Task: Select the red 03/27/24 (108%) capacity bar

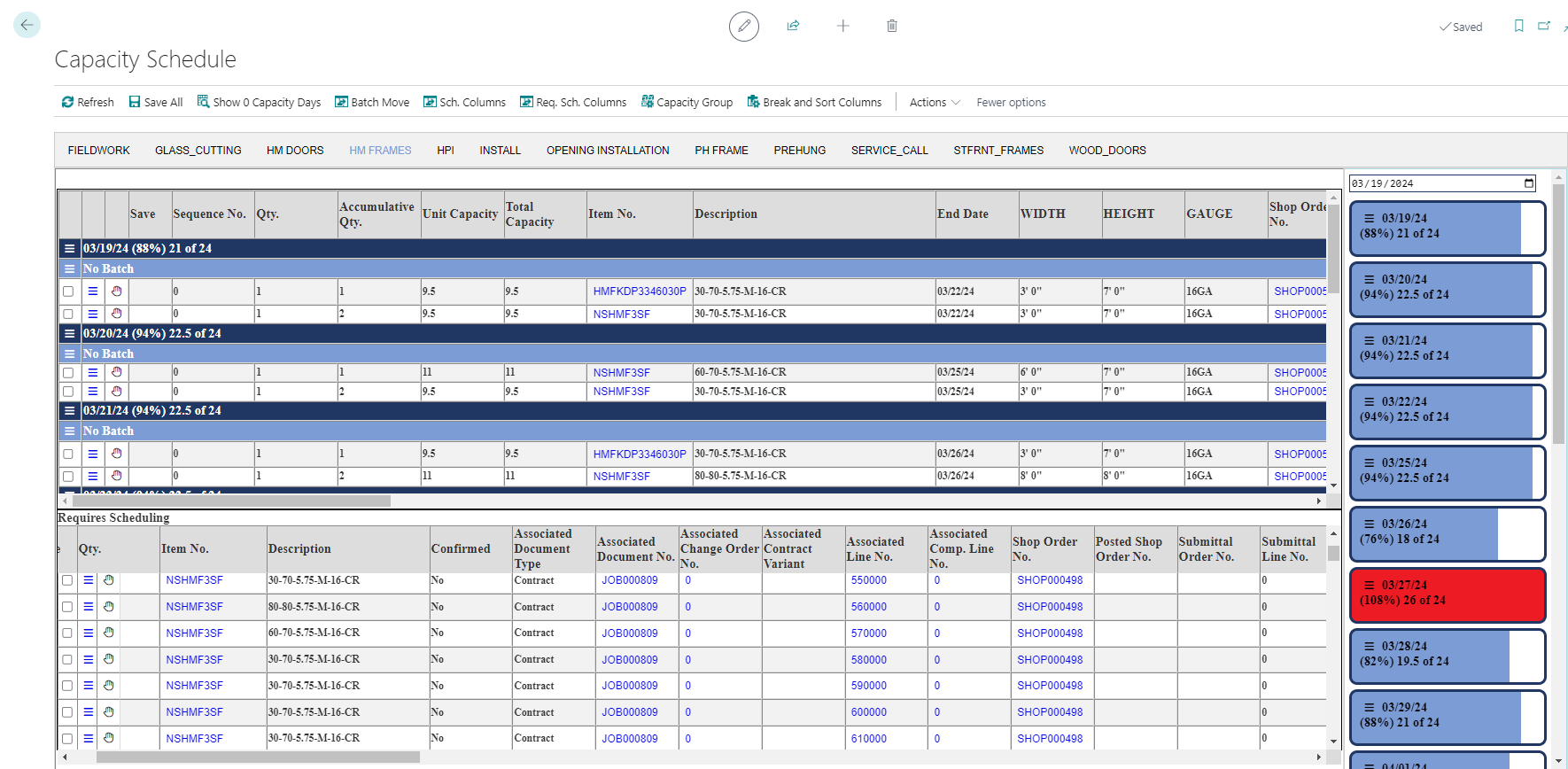Action: click(x=1447, y=594)
